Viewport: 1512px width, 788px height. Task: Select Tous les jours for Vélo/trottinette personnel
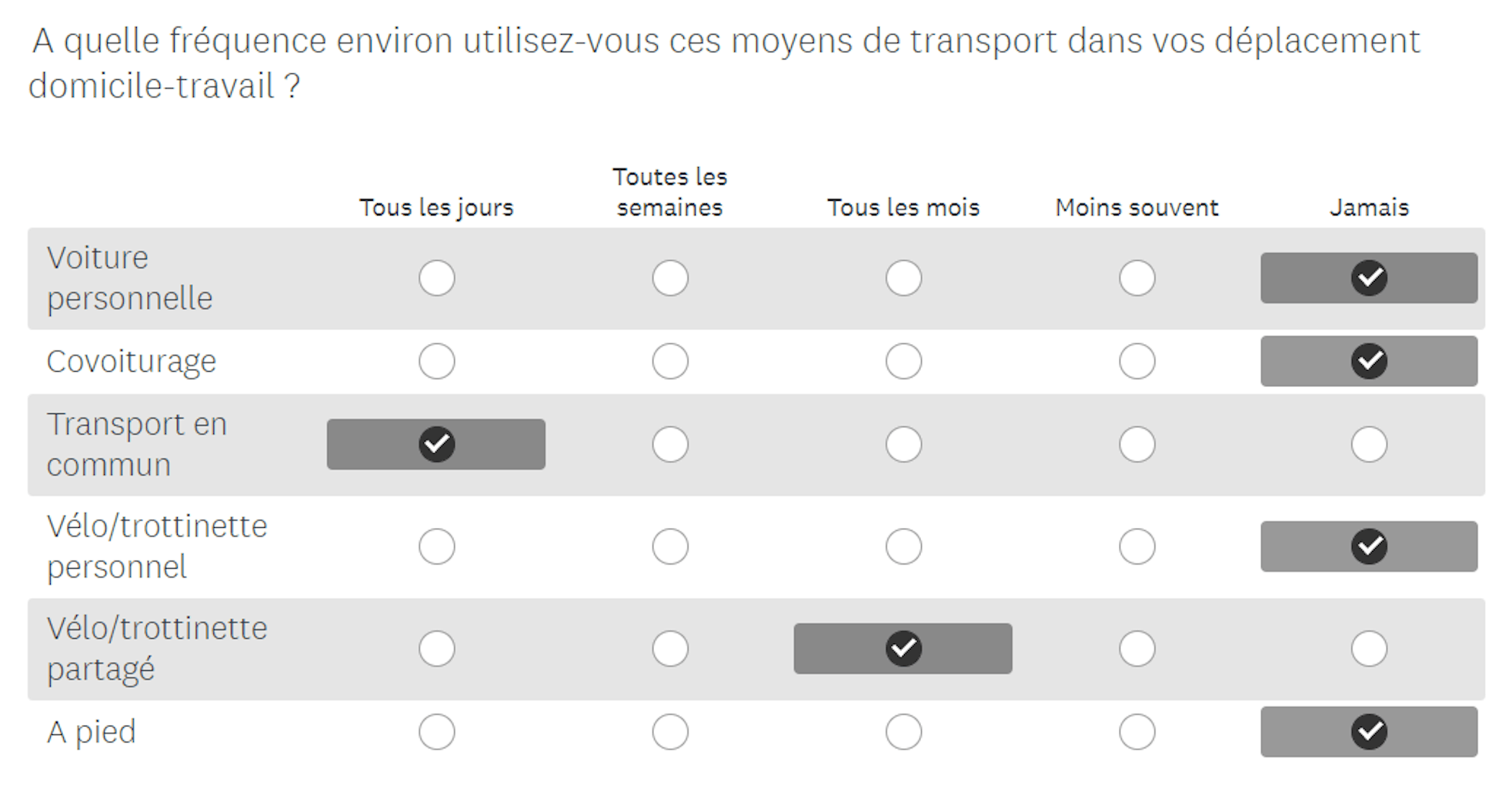[436, 546]
